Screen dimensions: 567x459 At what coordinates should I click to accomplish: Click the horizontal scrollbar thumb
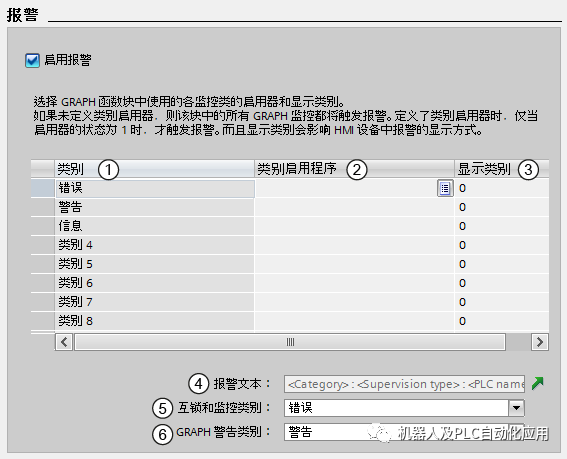(290, 342)
